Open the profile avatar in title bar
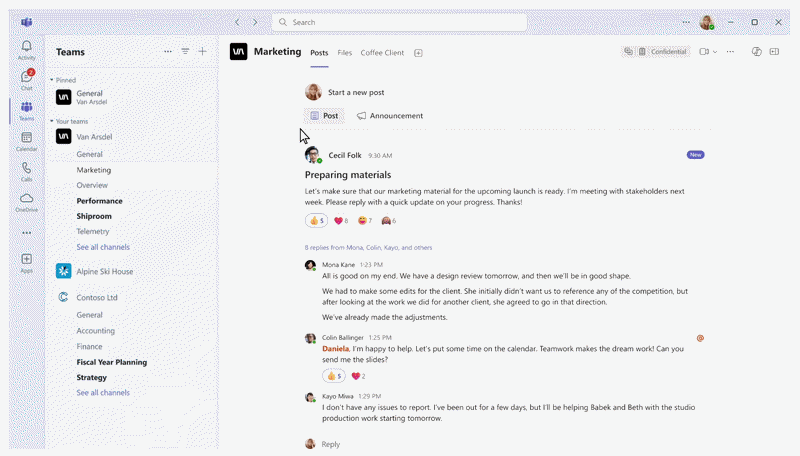This screenshot has width=800, height=456. [x=707, y=22]
